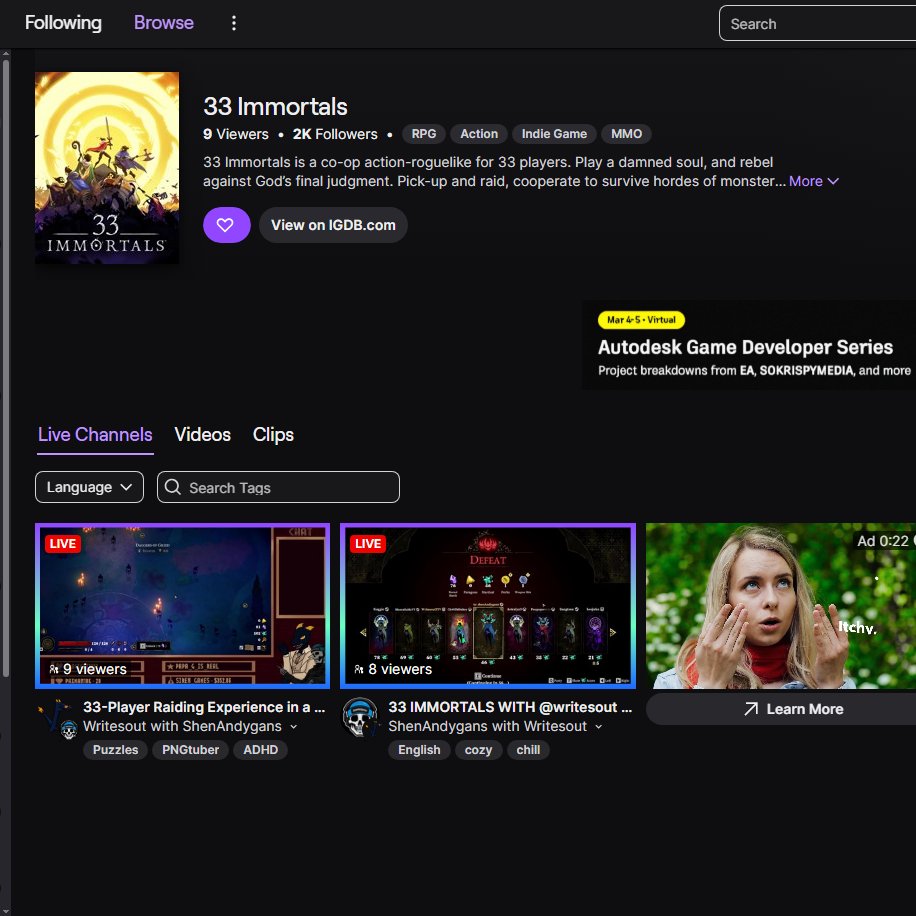This screenshot has width=916, height=916.
Task: Open the three-dot more menu in top navigation
Action: point(234,23)
